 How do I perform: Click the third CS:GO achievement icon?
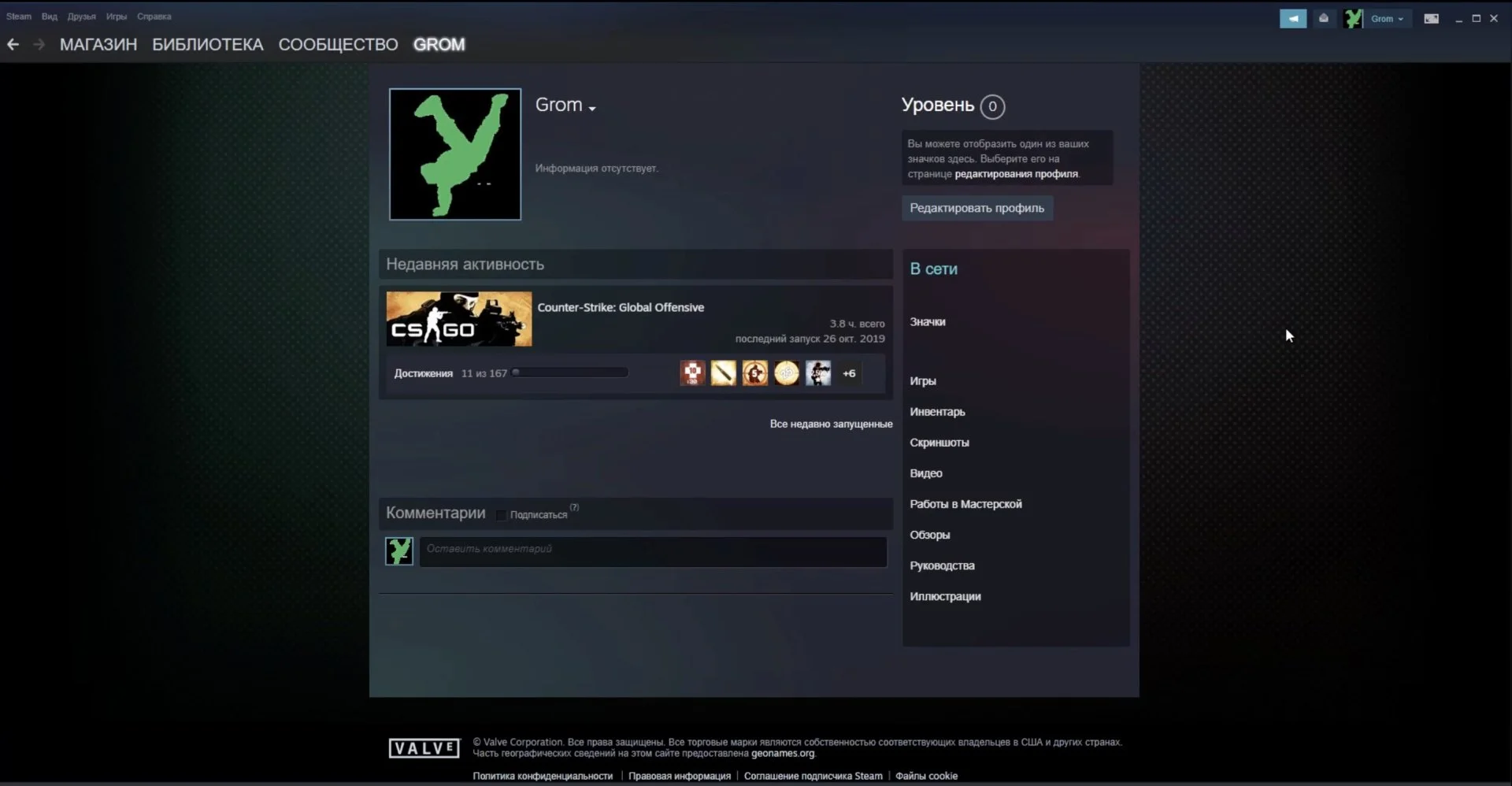[x=754, y=373]
